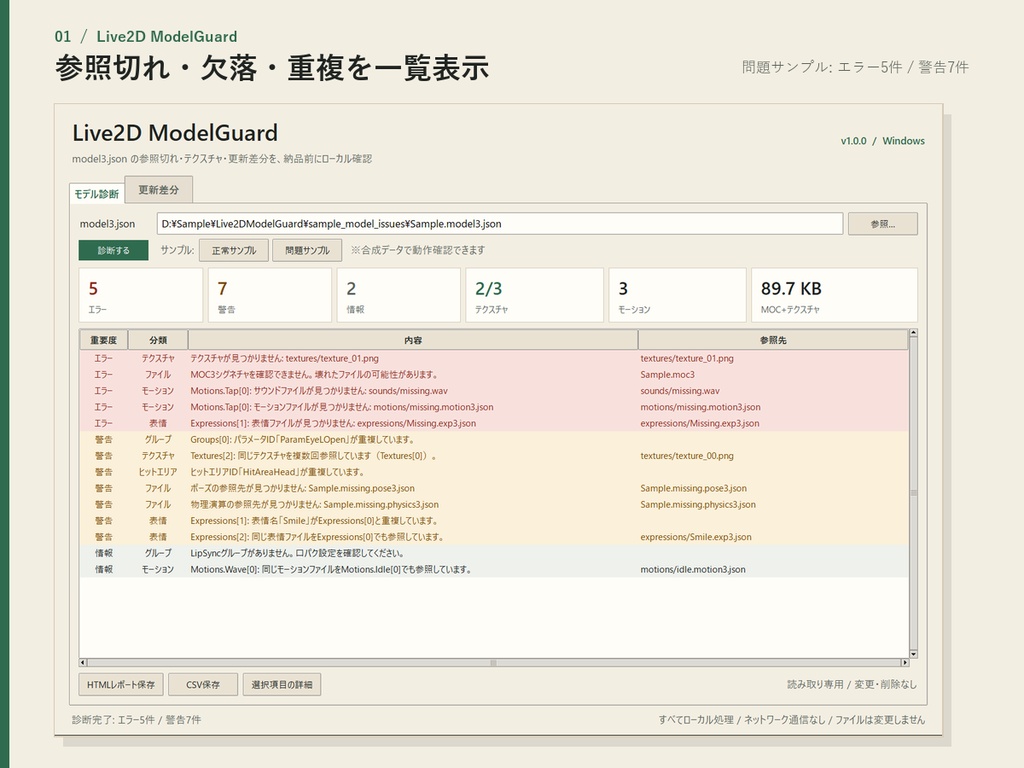This screenshot has width=1024, height=768.
Task: Load the 正常サンプル sample
Action: 234,250
